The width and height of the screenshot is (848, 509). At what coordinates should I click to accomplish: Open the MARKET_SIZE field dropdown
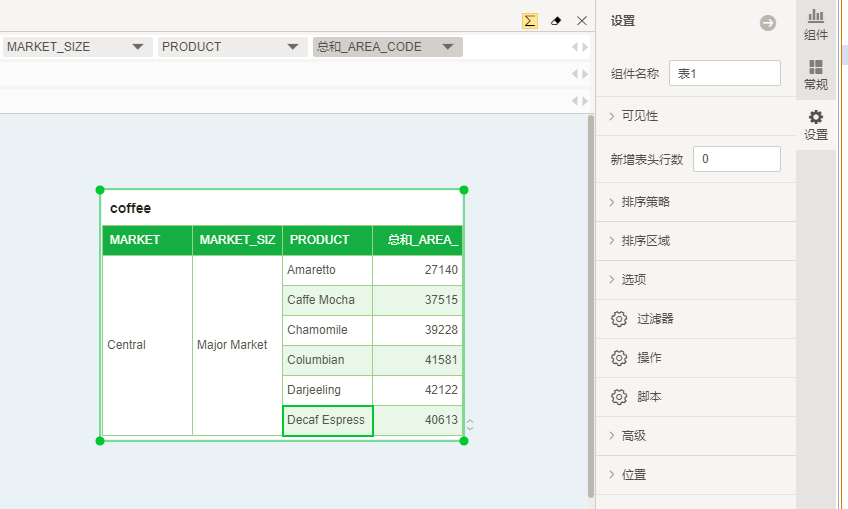(137, 47)
